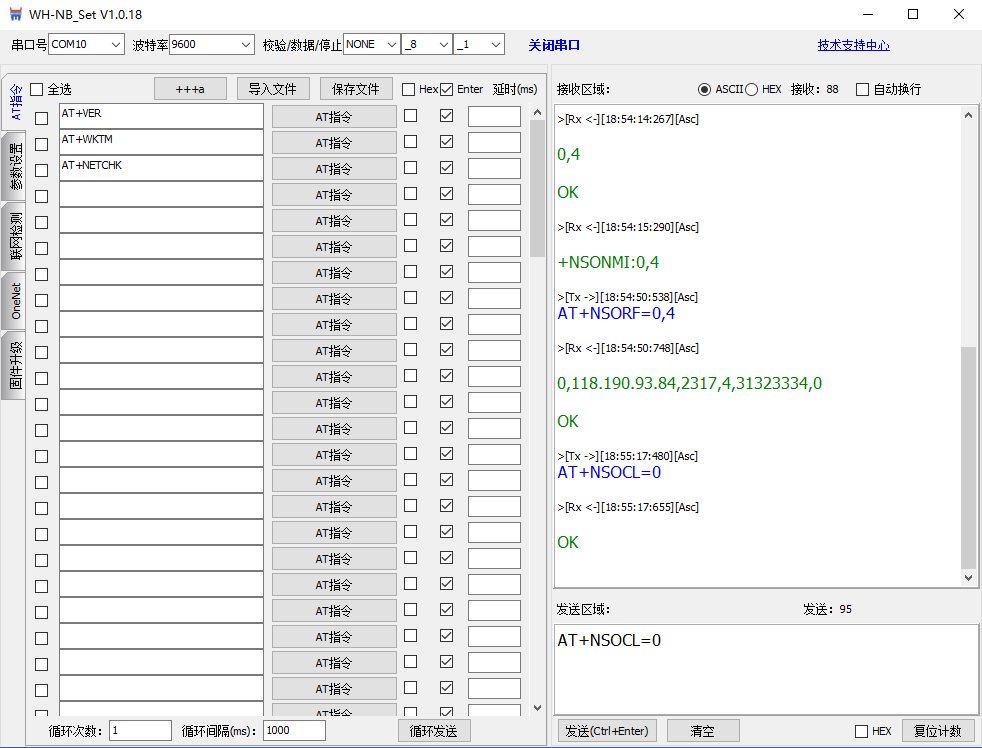Enable 自动换行 auto line wrap
Screen dimensions: 982x748
[862, 90]
